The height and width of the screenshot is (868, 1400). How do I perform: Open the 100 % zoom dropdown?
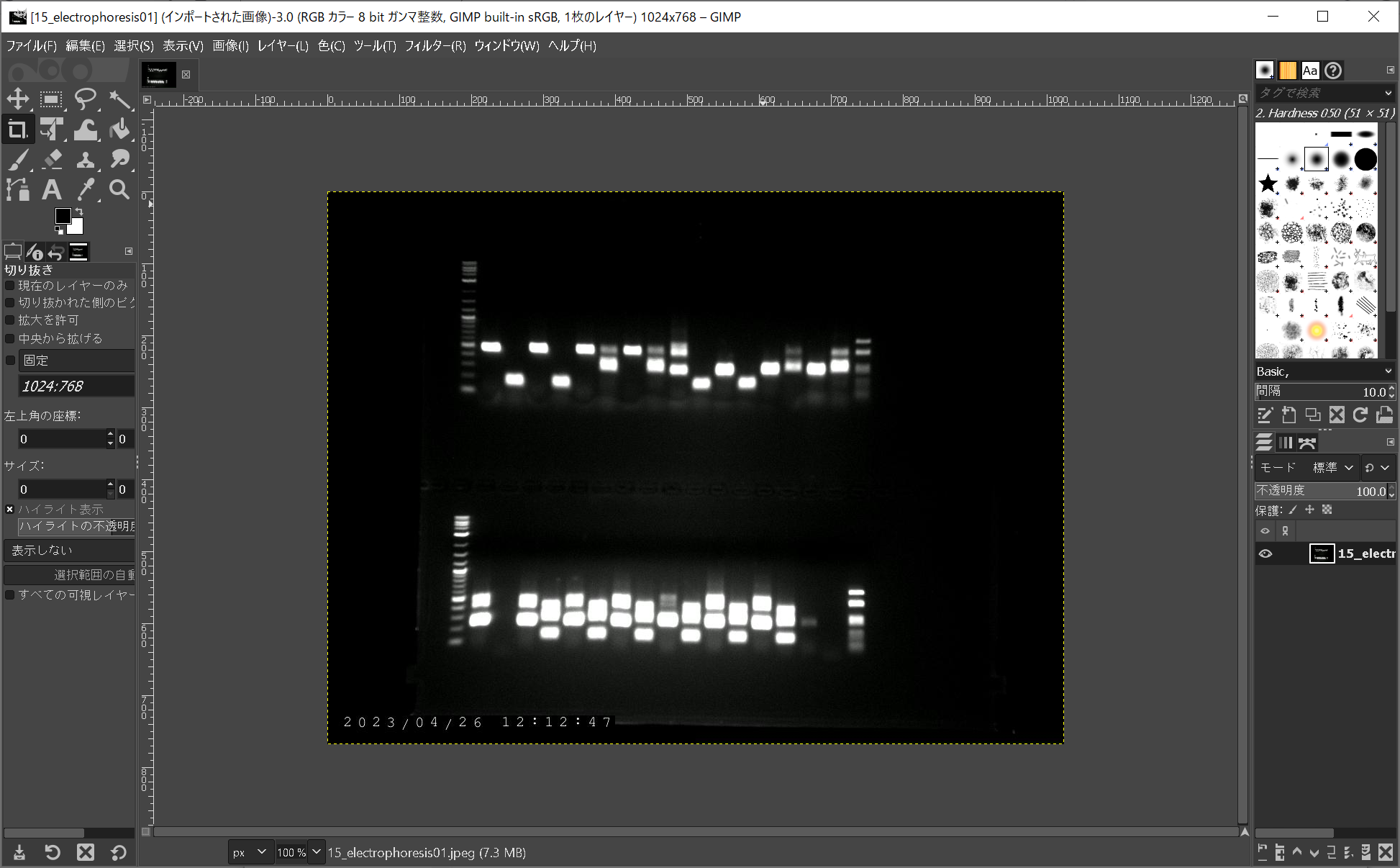316,852
